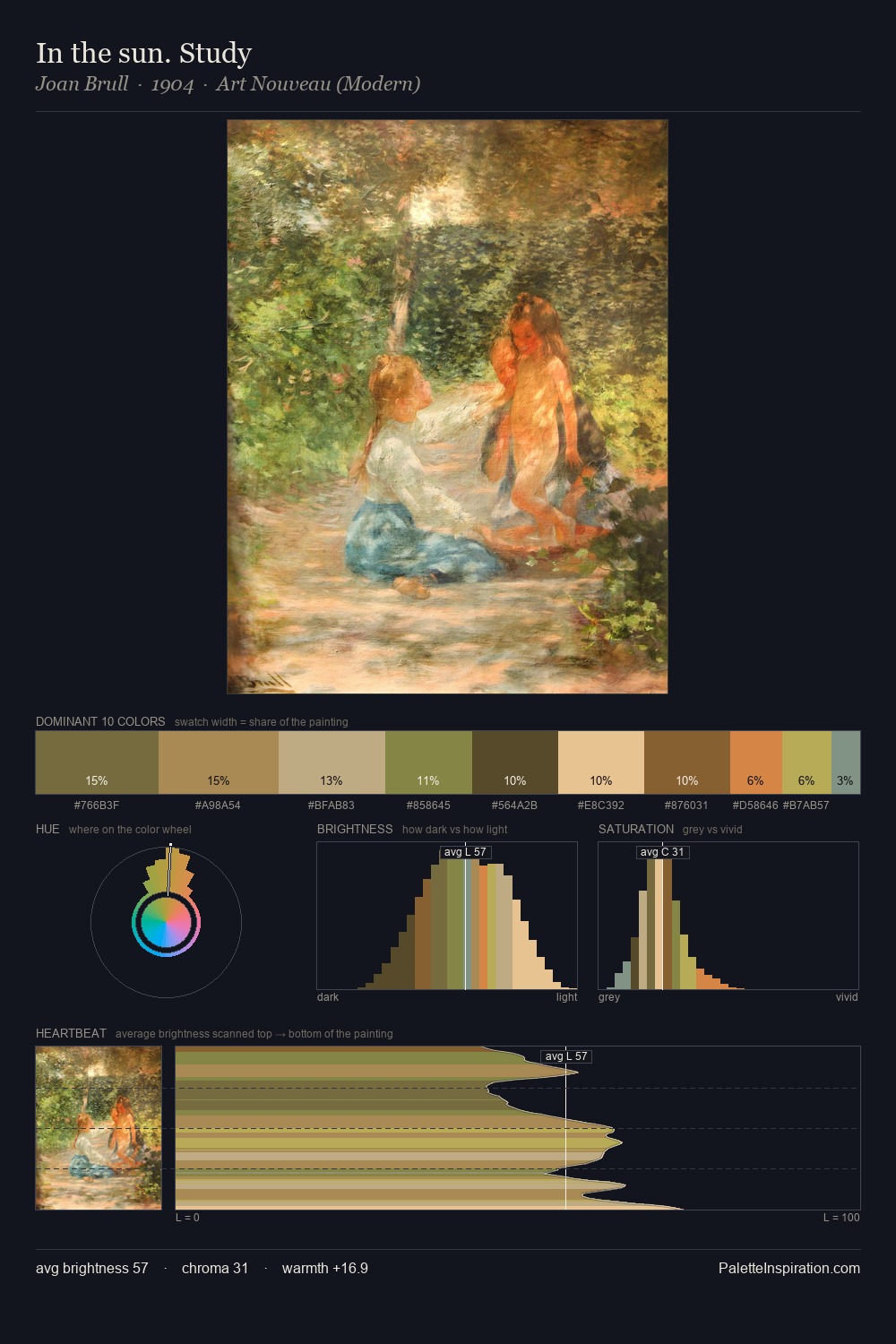
Task: Click hex code #D58646 label
Action: (x=755, y=806)
